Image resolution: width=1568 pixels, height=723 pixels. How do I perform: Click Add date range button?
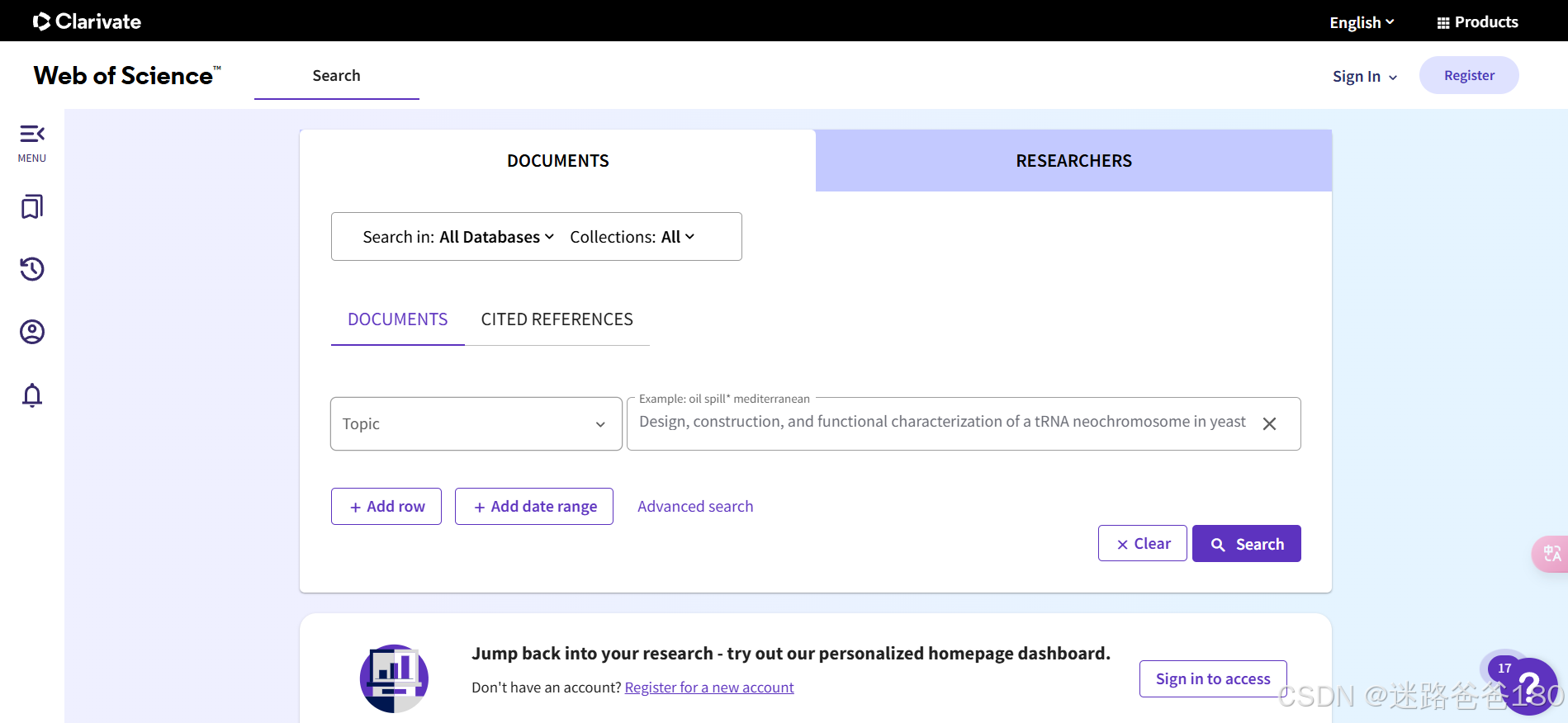tap(534, 506)
